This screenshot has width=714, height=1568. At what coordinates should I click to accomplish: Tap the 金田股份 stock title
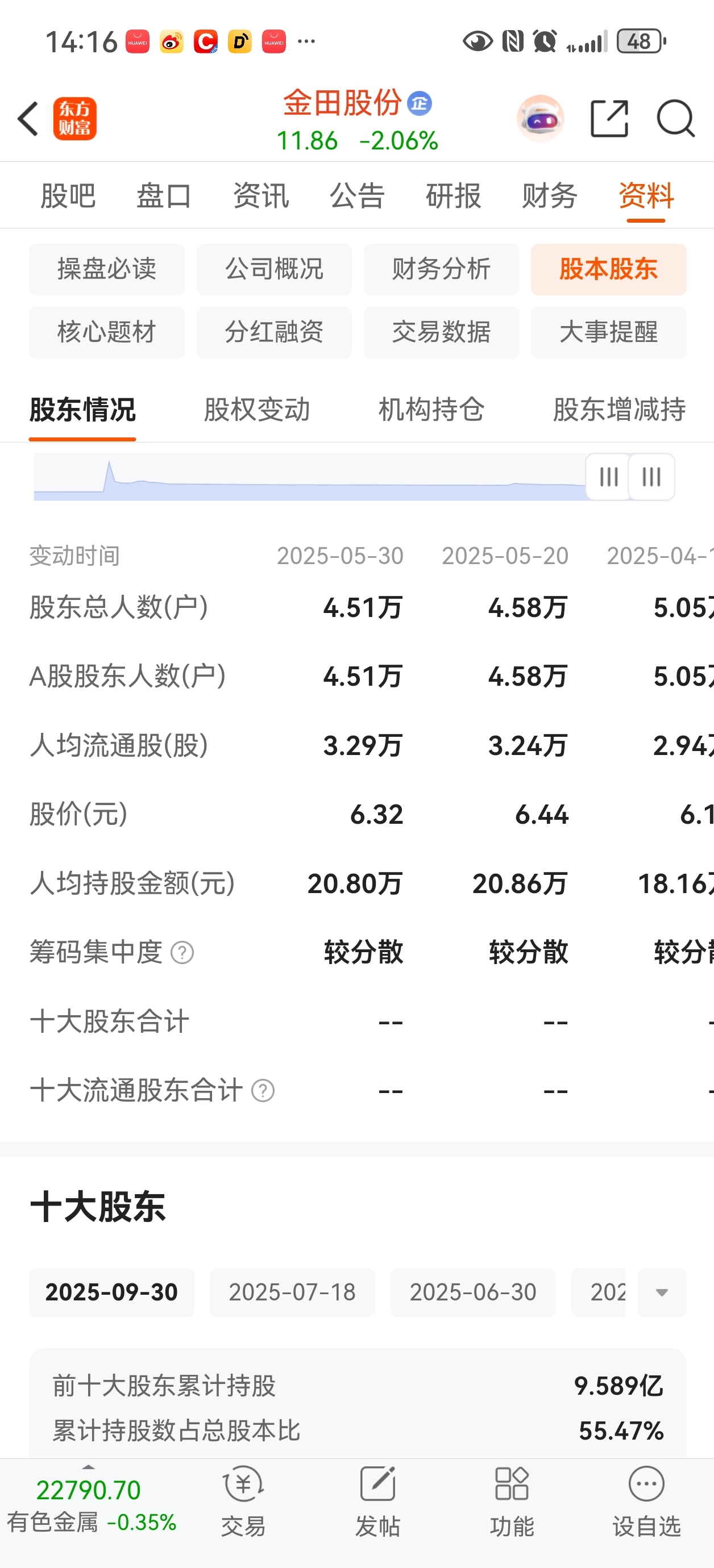(342, 102)
